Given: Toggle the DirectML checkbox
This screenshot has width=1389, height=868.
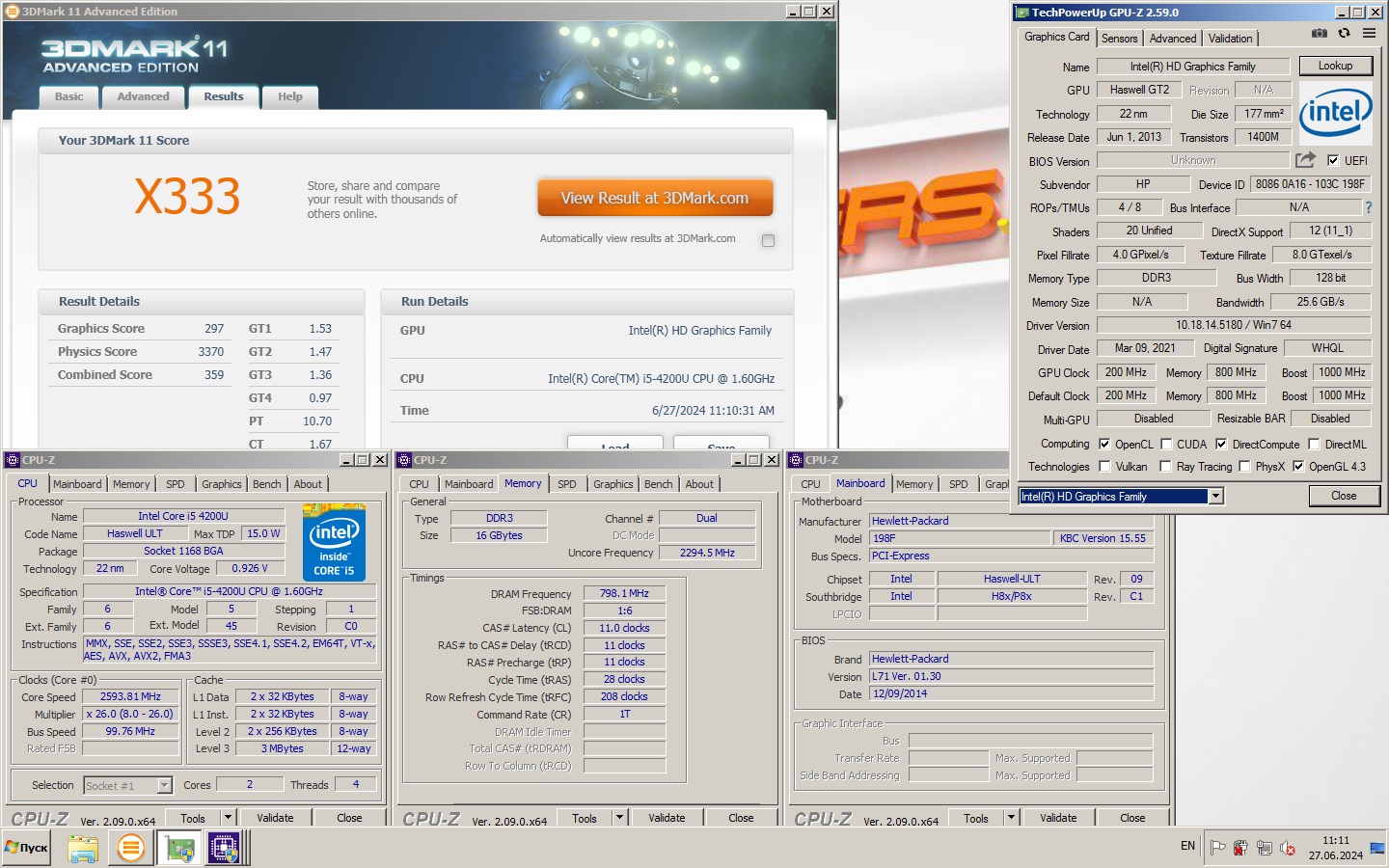Looking at the screenshot, I should (1314, 444).
